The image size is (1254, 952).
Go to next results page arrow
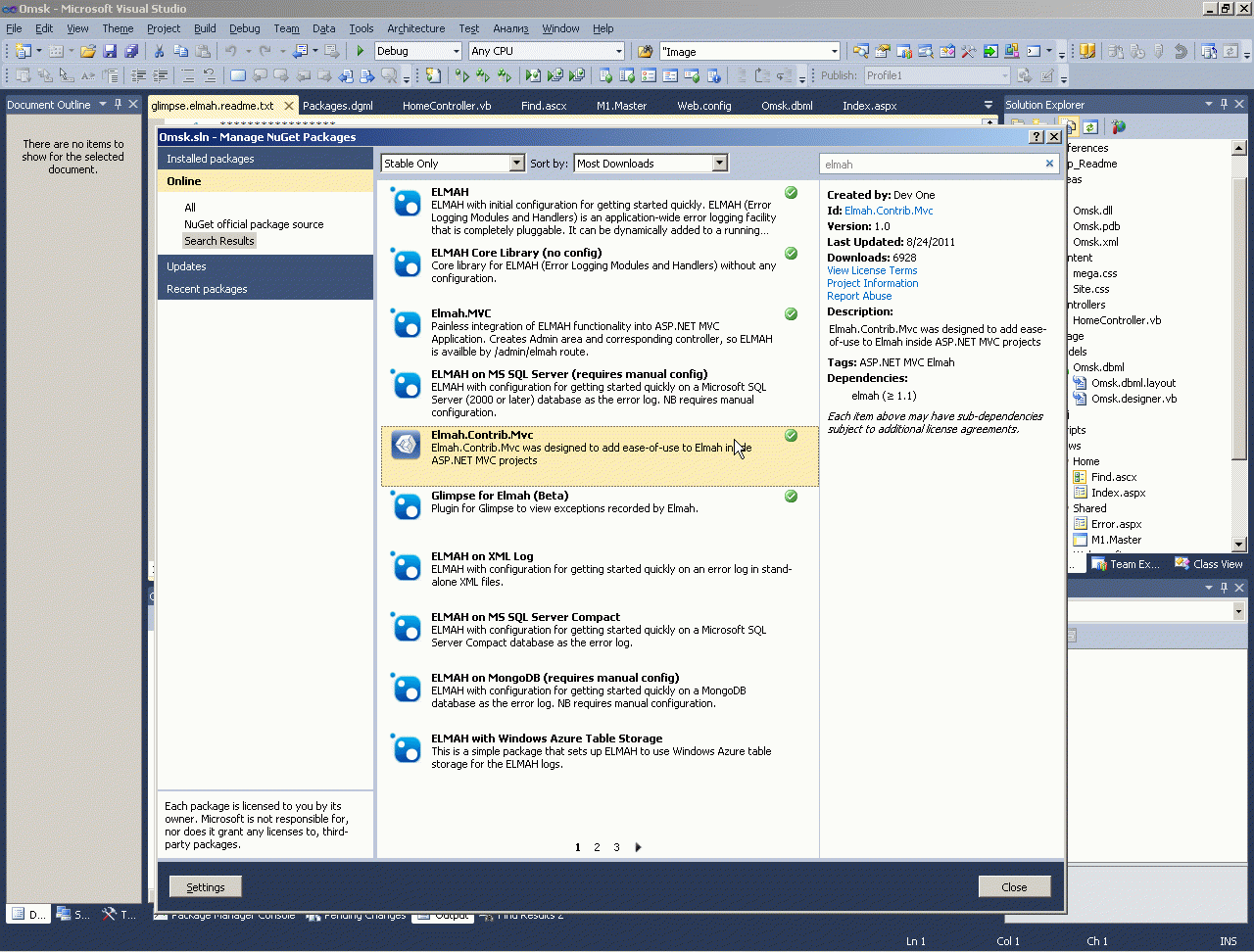coord(639,847)
